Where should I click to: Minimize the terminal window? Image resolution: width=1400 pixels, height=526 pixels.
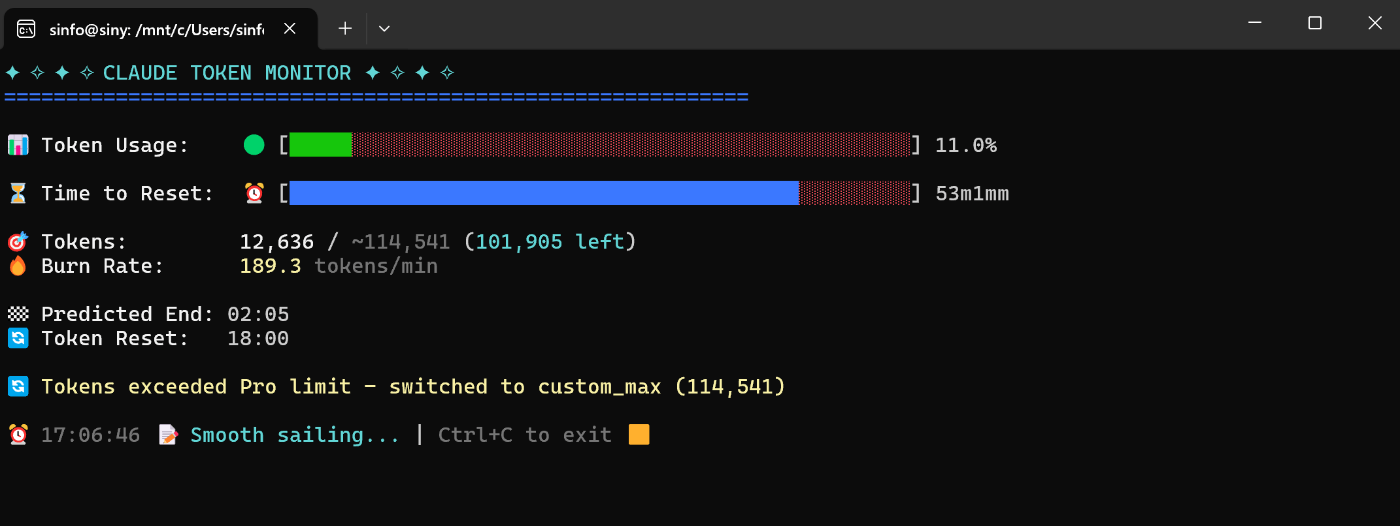tap(1257, 23)
